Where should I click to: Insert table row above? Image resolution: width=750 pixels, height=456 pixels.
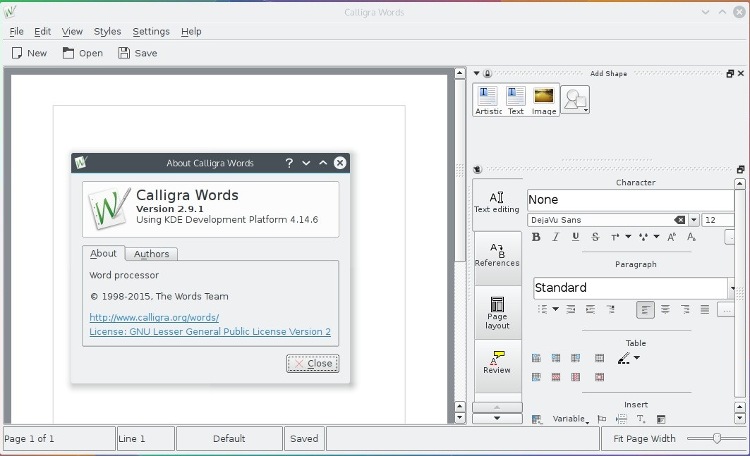(536, 358)
